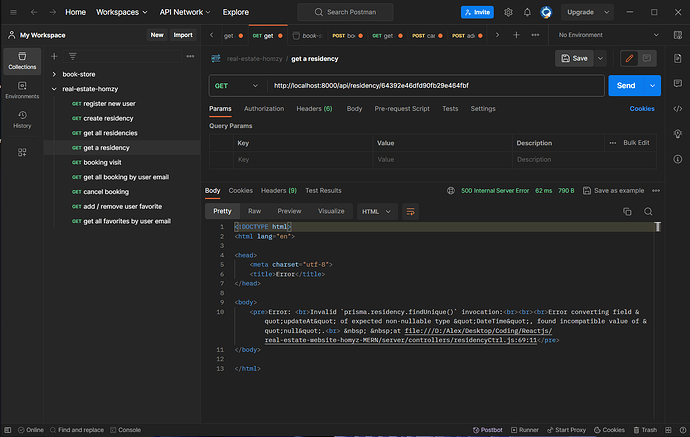
Task: Click the request URL field
Action: pos(430,85)
